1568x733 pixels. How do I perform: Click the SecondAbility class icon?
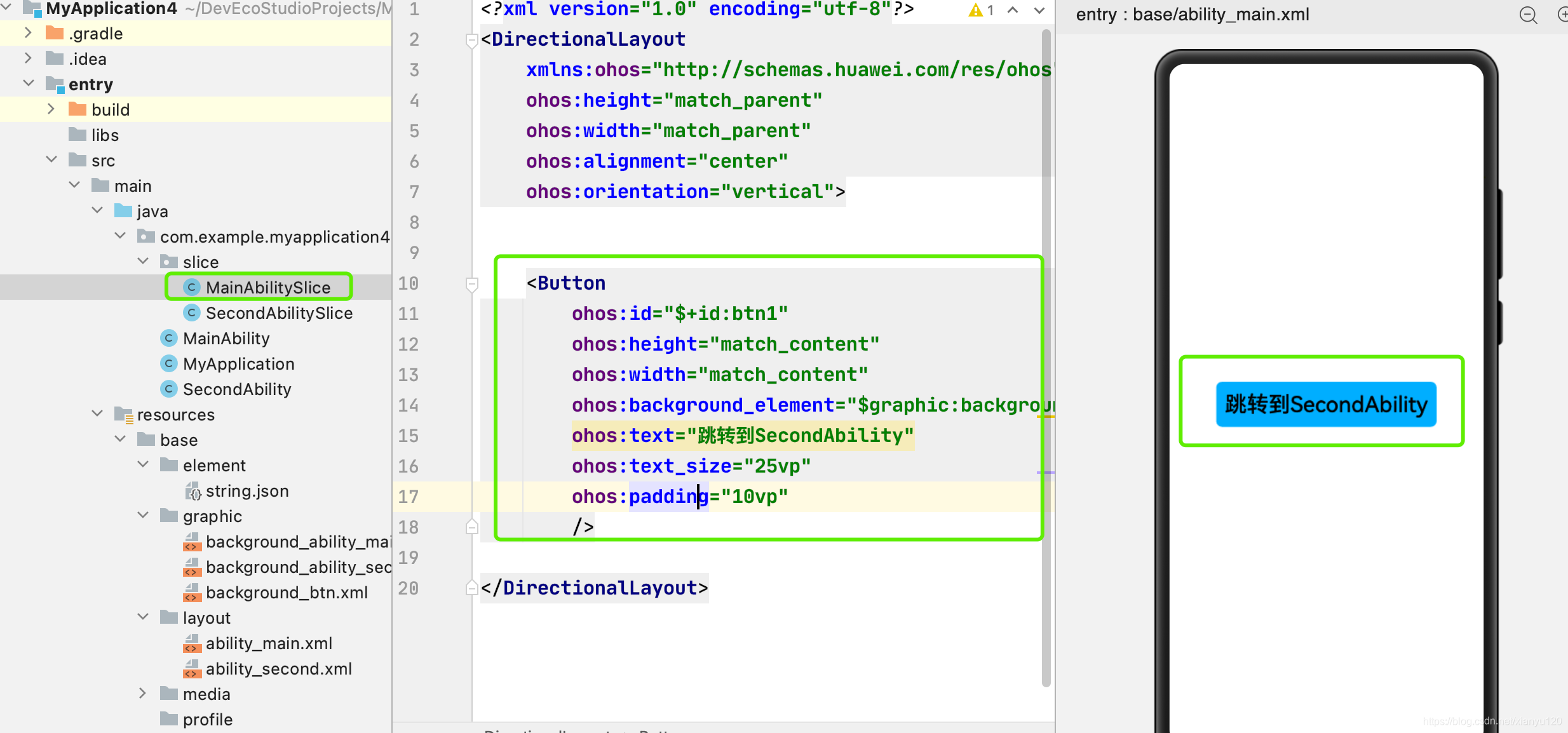coord(168,389)
